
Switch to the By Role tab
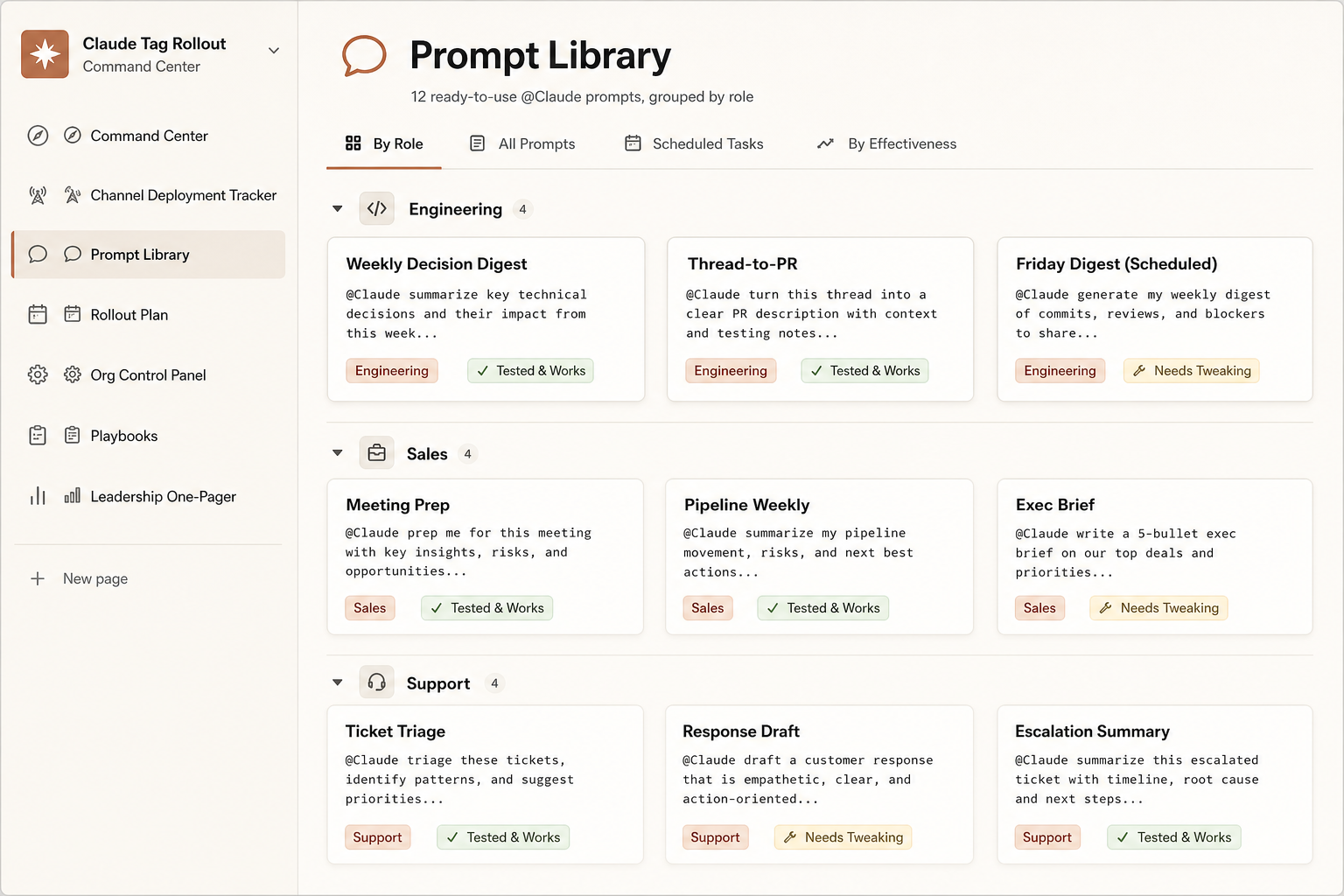(x=384, y=143)
